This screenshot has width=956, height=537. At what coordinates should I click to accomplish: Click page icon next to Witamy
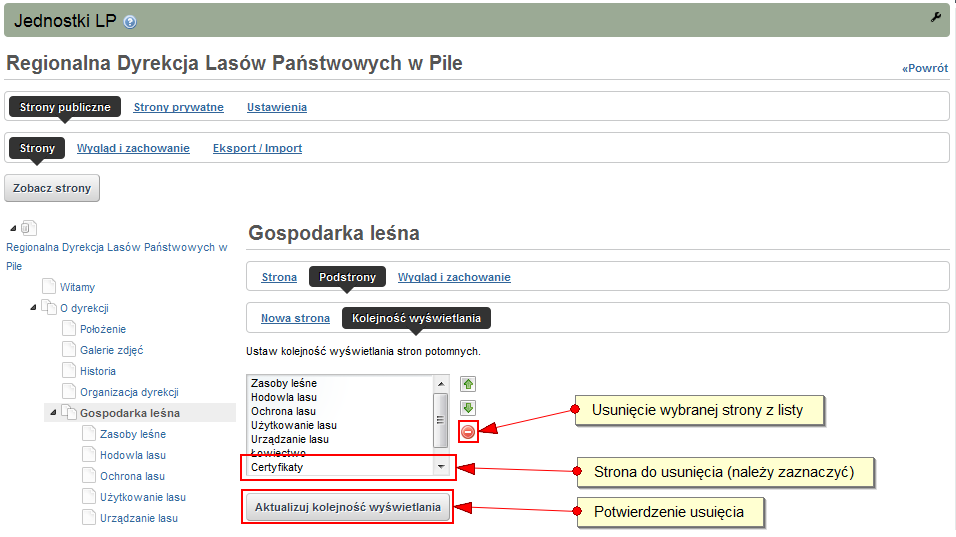click(49, 286)
